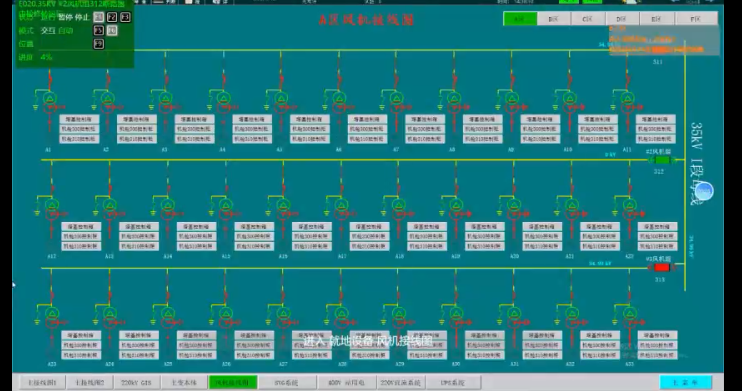
Task: Click 停止 in the operation panel
Action: pos(82,18)
